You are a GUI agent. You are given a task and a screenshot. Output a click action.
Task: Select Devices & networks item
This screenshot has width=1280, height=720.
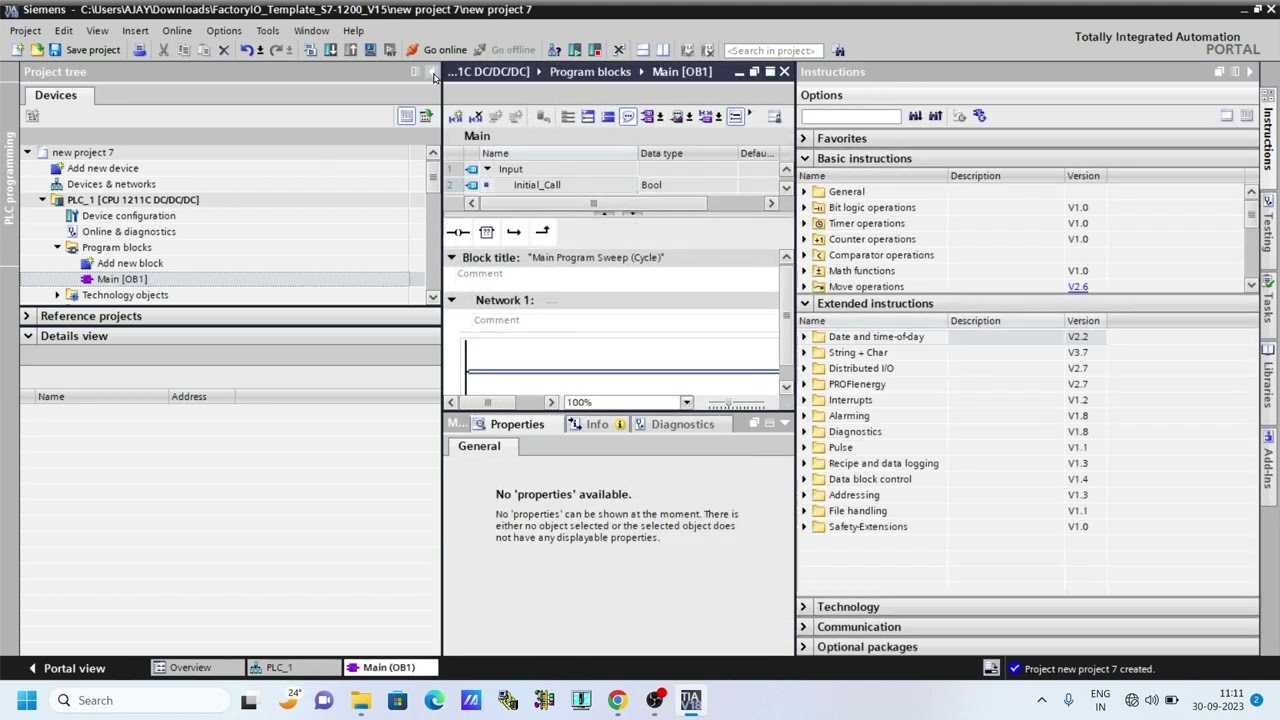(x=111, y=185)
